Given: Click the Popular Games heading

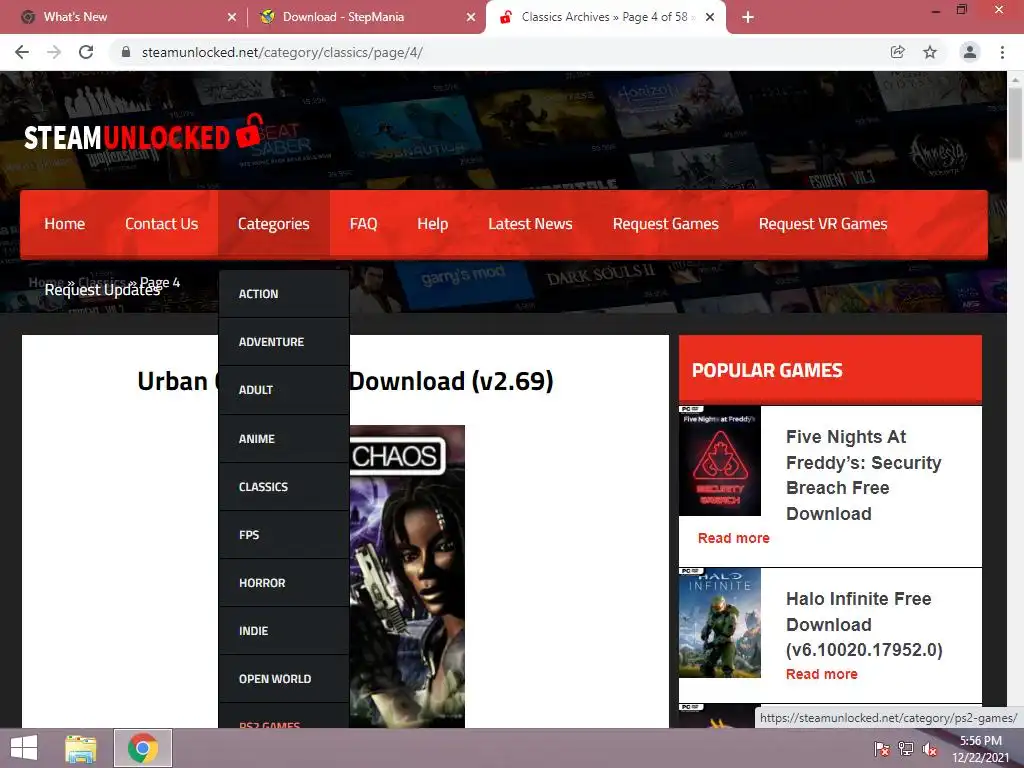Looking at the screenshot, I should [767, 370].
